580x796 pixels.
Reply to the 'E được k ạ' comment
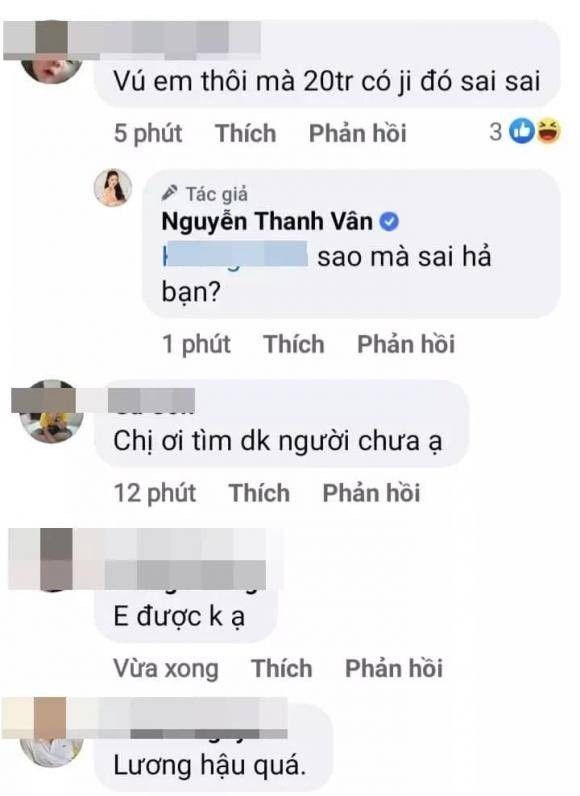click(394, 668)
